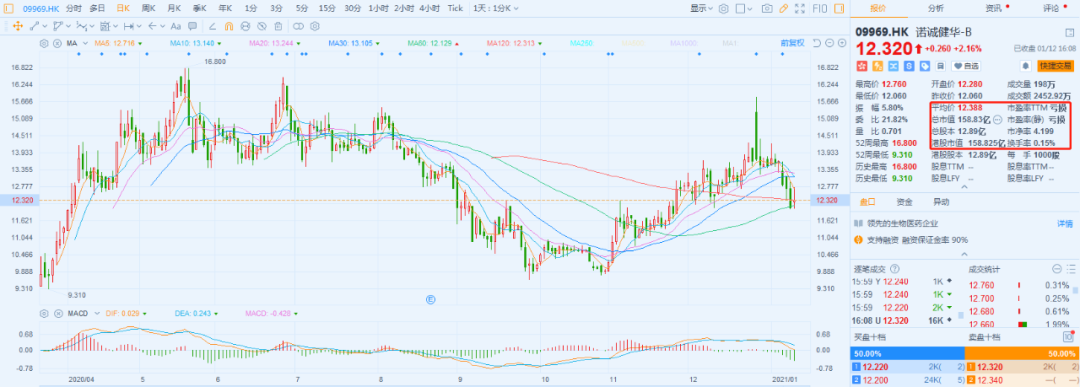Select the angle drawing tool
The image size is (1080, 387).
[212, 26]
